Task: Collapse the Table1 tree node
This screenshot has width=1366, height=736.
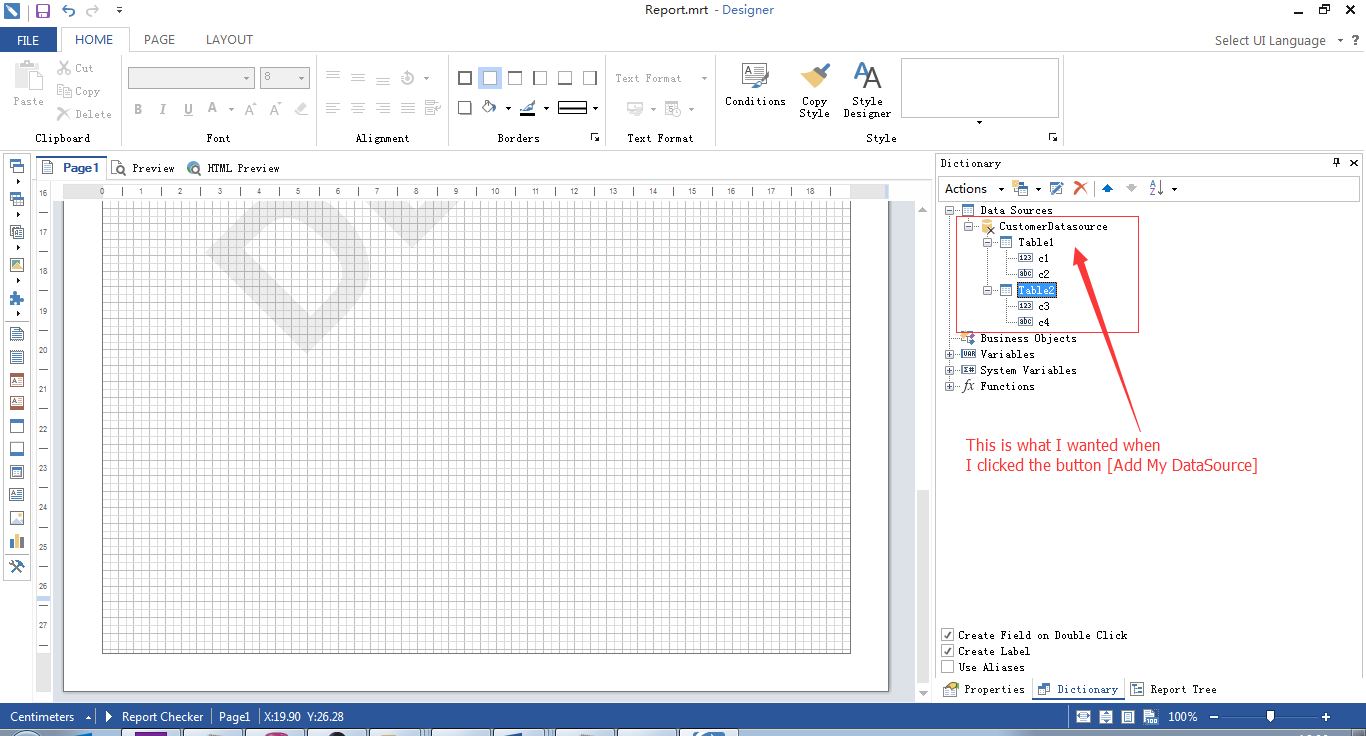Action: click(987, 242)
